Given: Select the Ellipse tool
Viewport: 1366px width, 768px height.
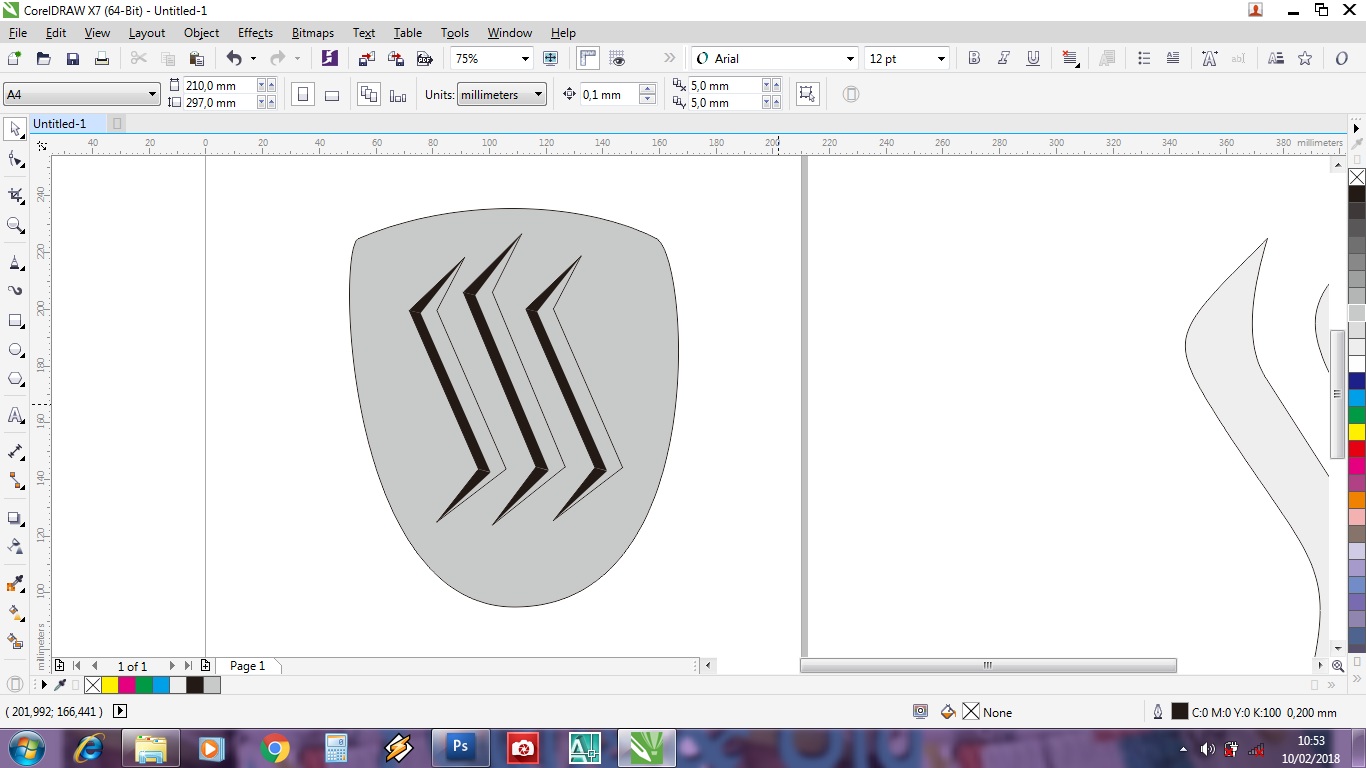Looking at the screenshot, I should pos(15,350).
